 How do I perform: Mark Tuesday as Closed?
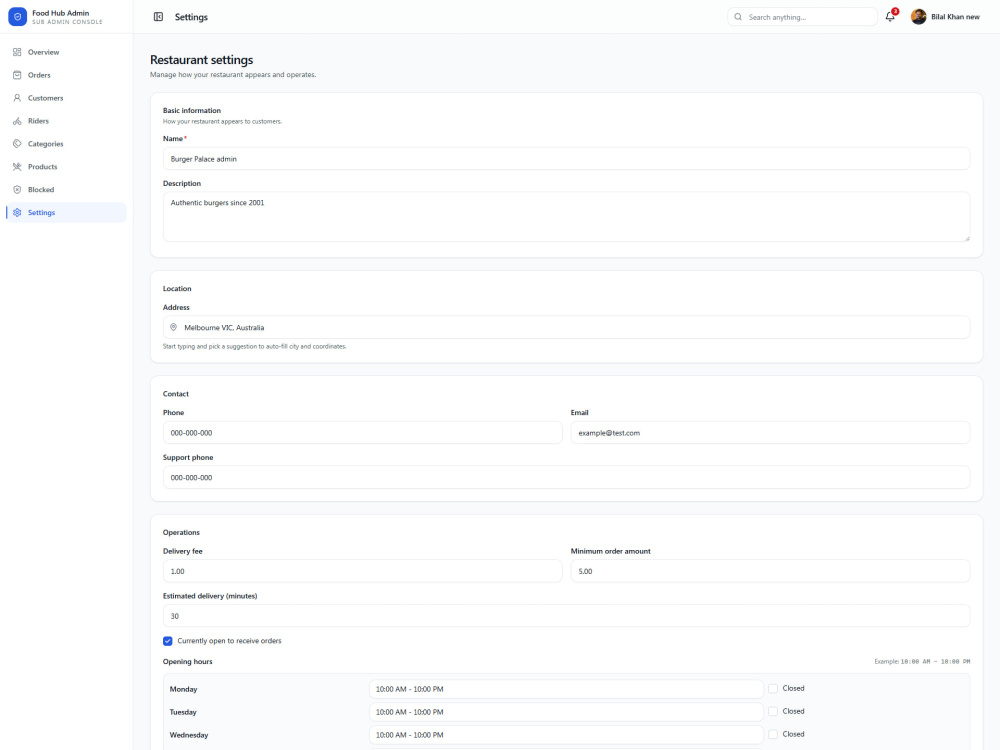coord(773,711)
